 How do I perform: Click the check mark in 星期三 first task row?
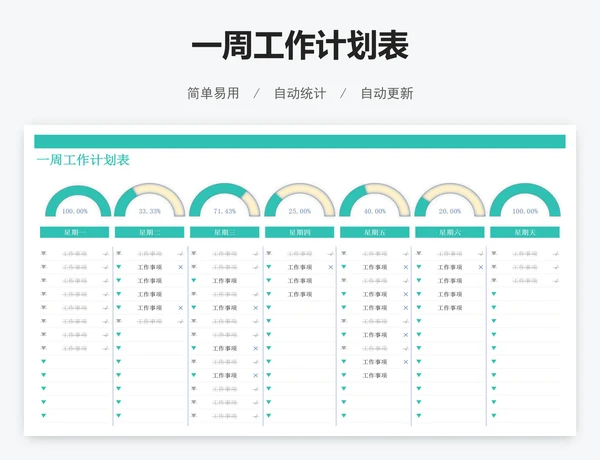[x=256, y=254]
